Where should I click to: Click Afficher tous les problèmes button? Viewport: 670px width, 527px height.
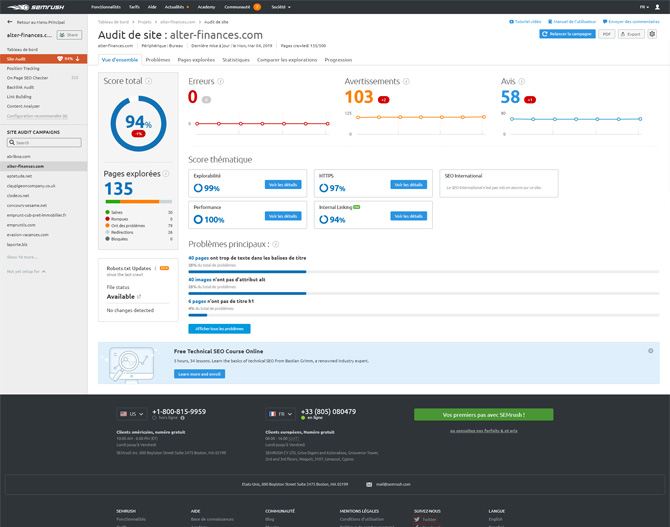219,329
